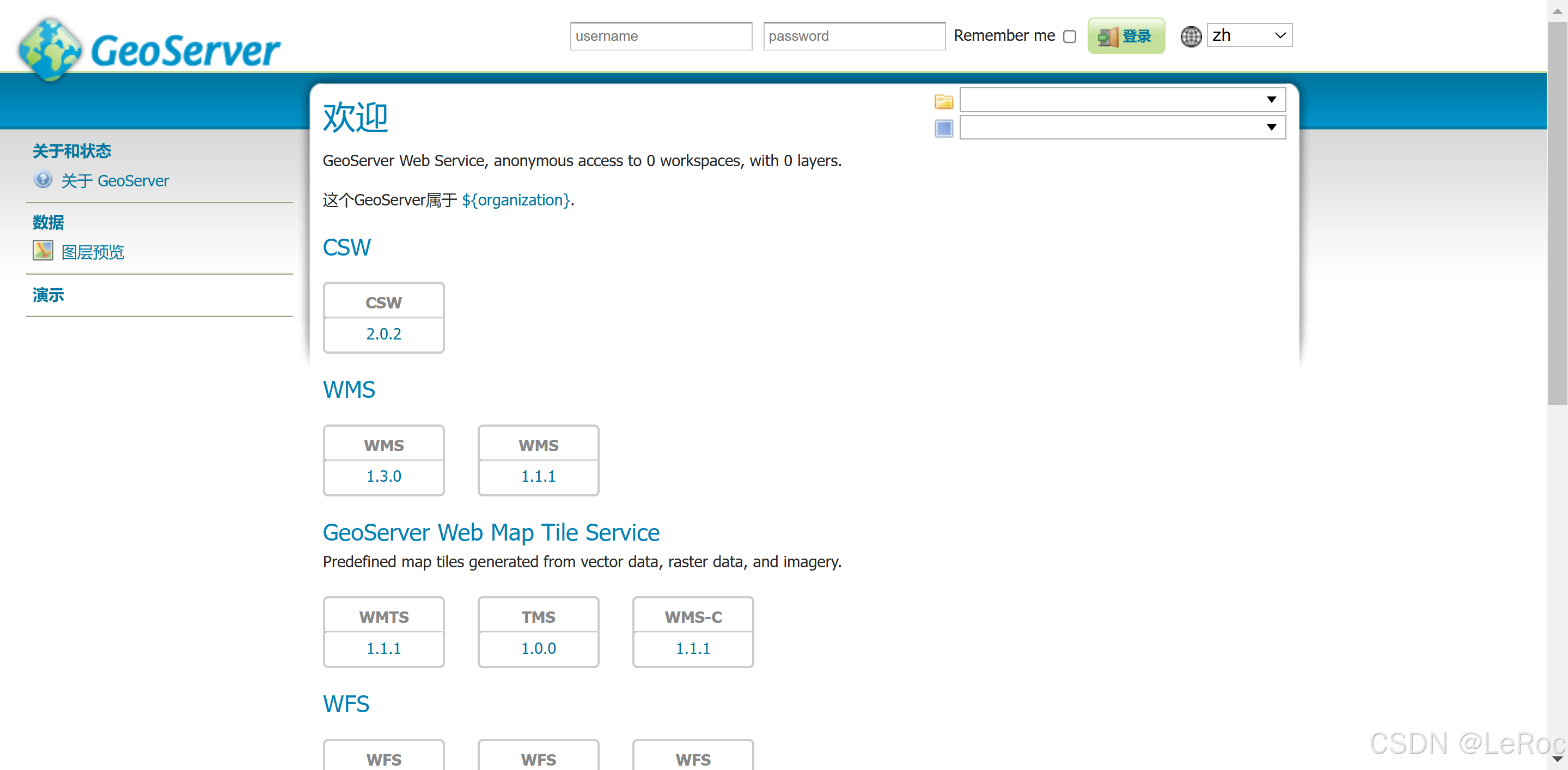
Task: Open the WMTS 1.1.1 capabilities link
Action: coord(383,648)
